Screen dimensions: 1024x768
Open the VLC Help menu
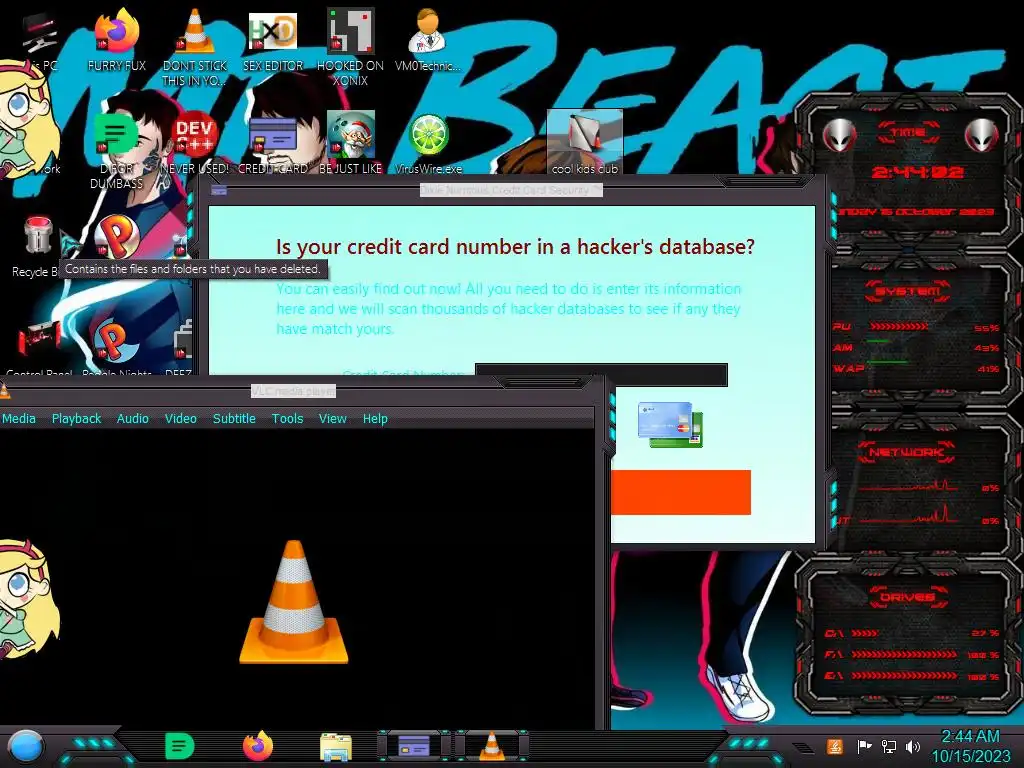(375, 419)
